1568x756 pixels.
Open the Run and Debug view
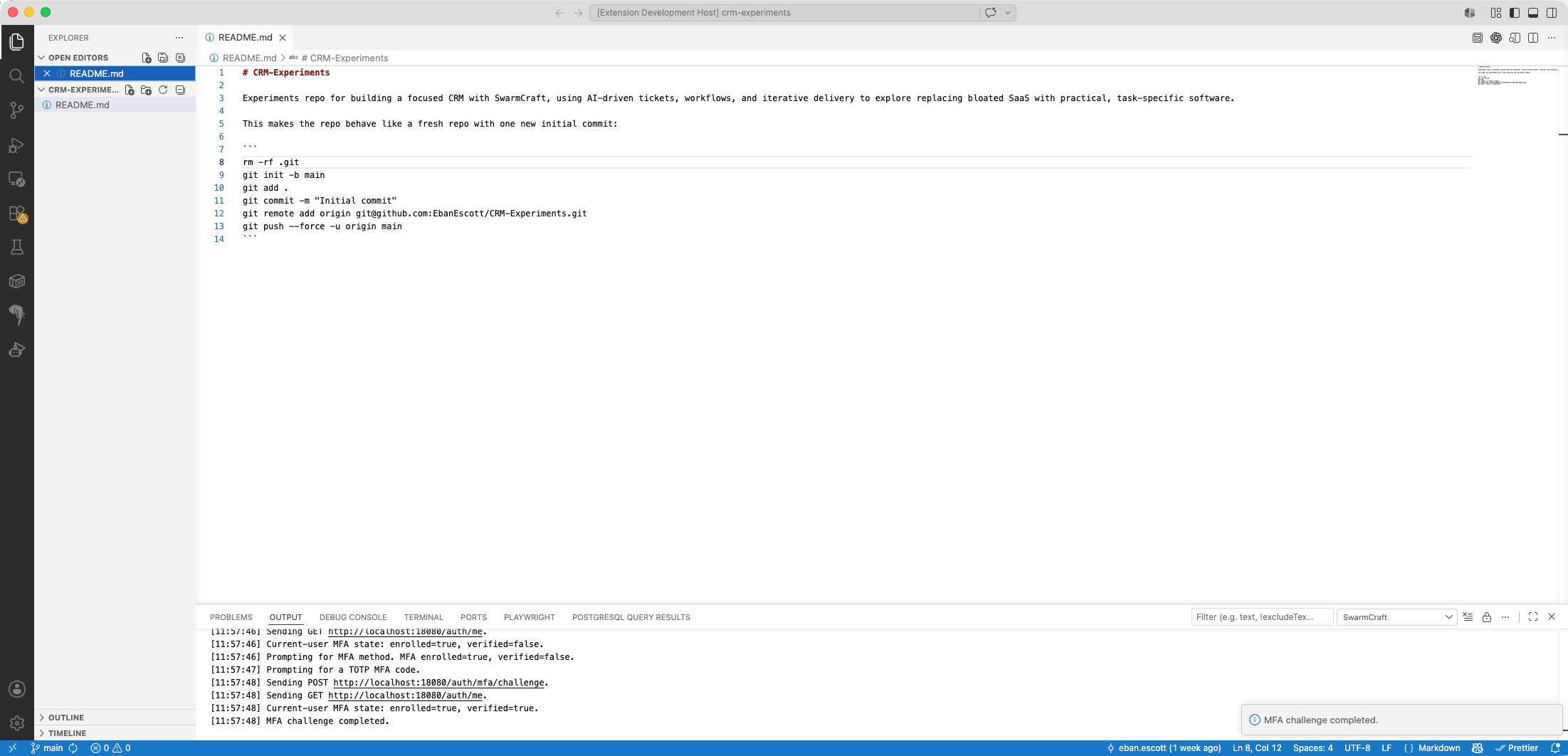17,145
